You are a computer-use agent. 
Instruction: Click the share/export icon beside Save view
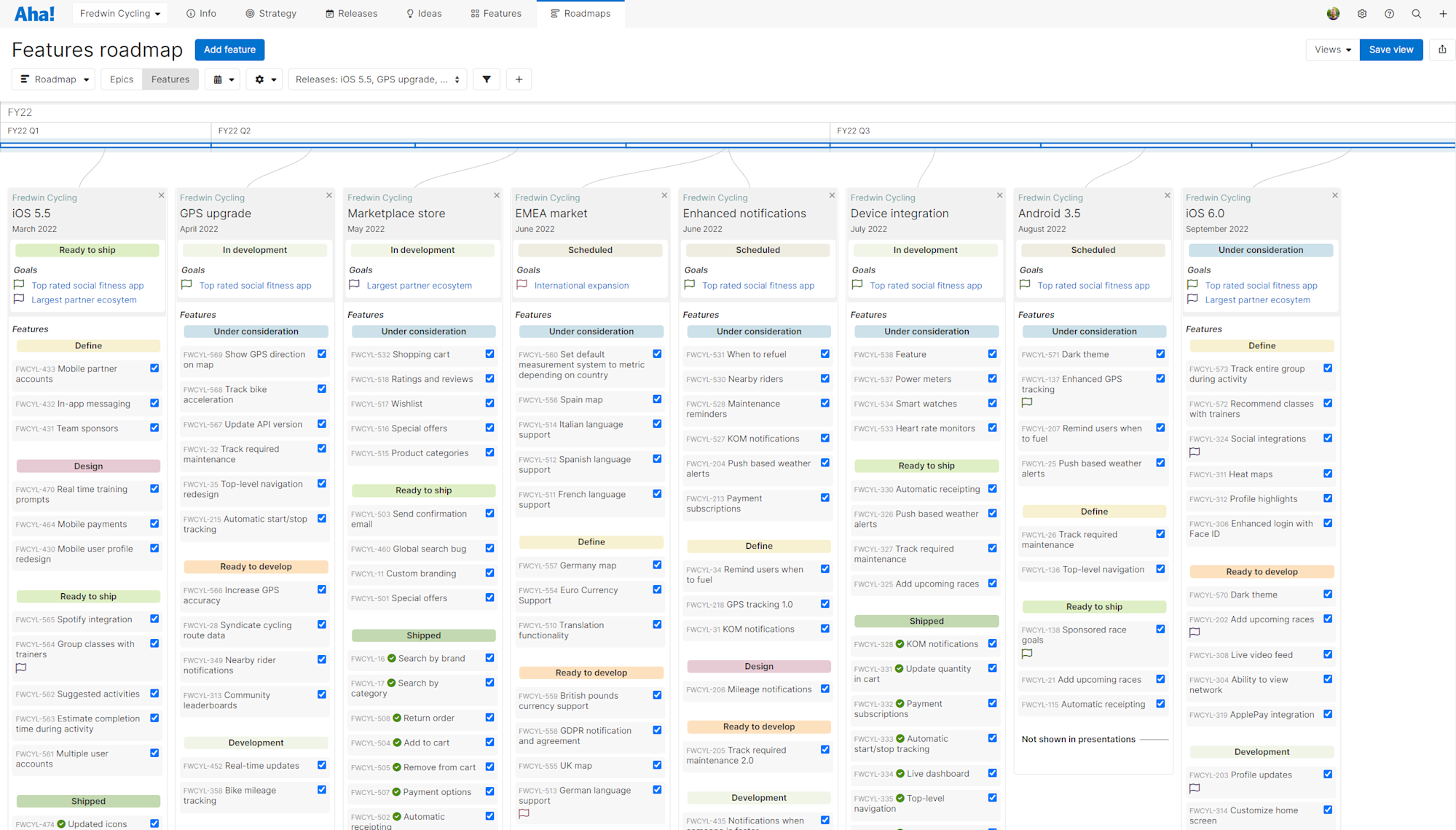1442,50
